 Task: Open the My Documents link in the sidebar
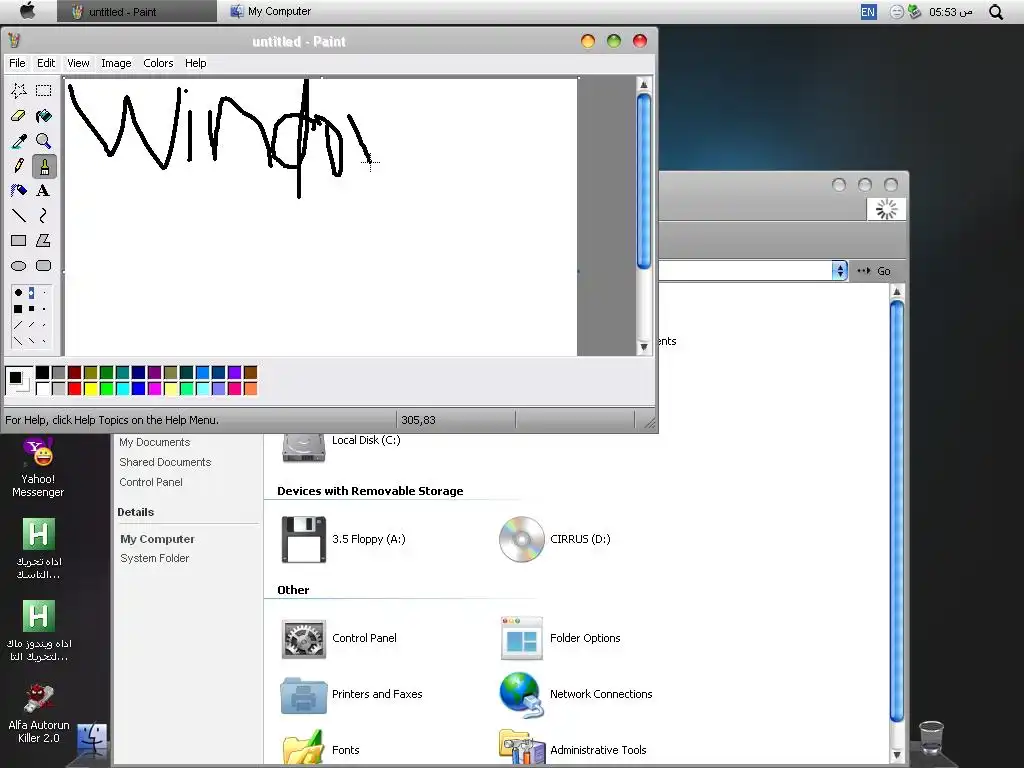pyautogui.click(x=155, y=442)
